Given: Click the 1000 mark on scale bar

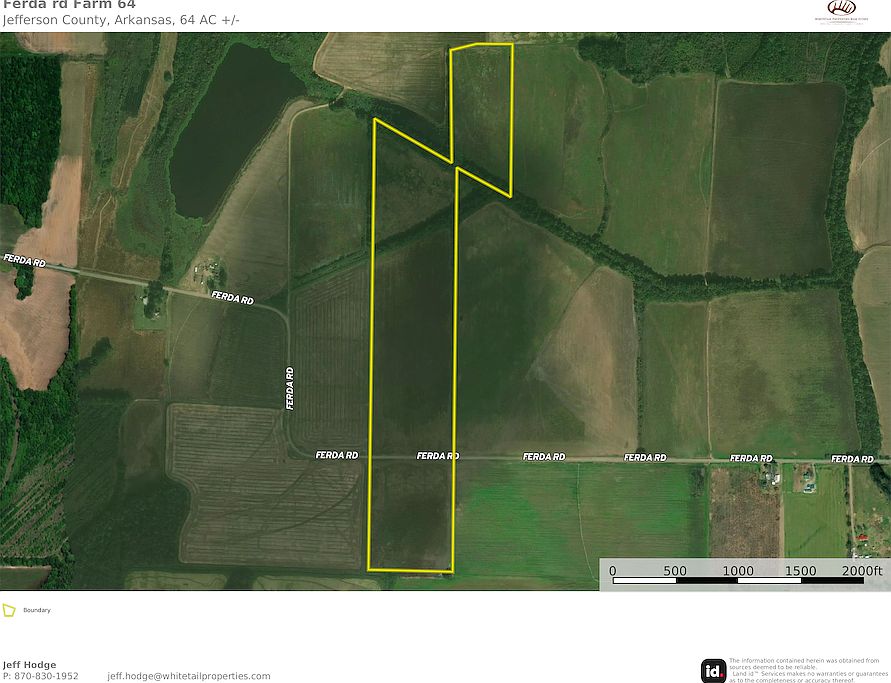Looking at the screenshot, I should pyautogui.click(x=738, y=570).
